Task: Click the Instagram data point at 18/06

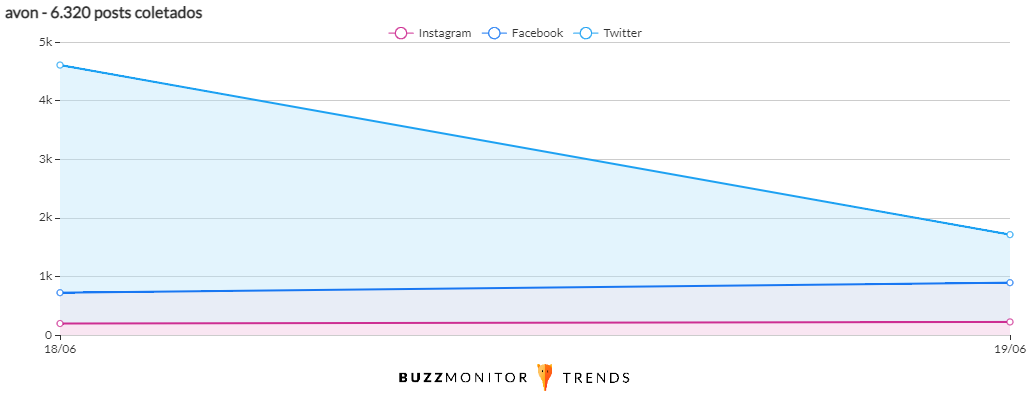Action: [60, 324]
